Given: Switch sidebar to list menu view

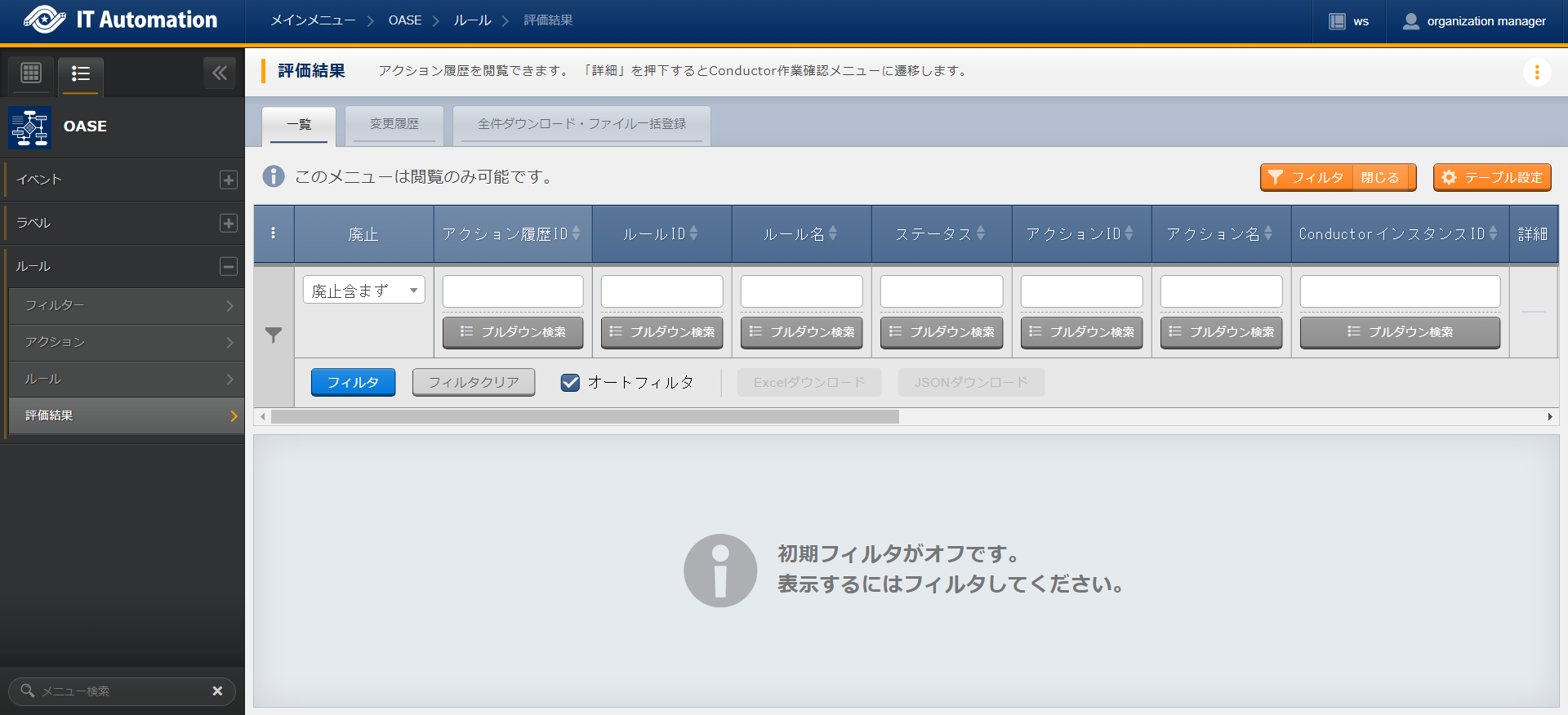Looking at the screenshot, I should tap(80, 73).
